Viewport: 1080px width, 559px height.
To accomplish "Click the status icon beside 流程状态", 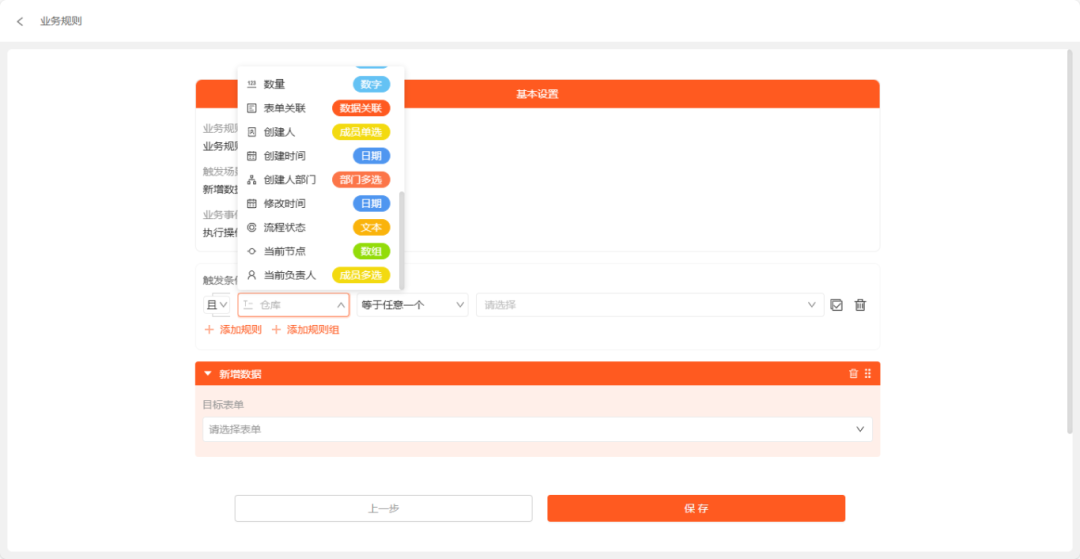I will click(251, 227).
